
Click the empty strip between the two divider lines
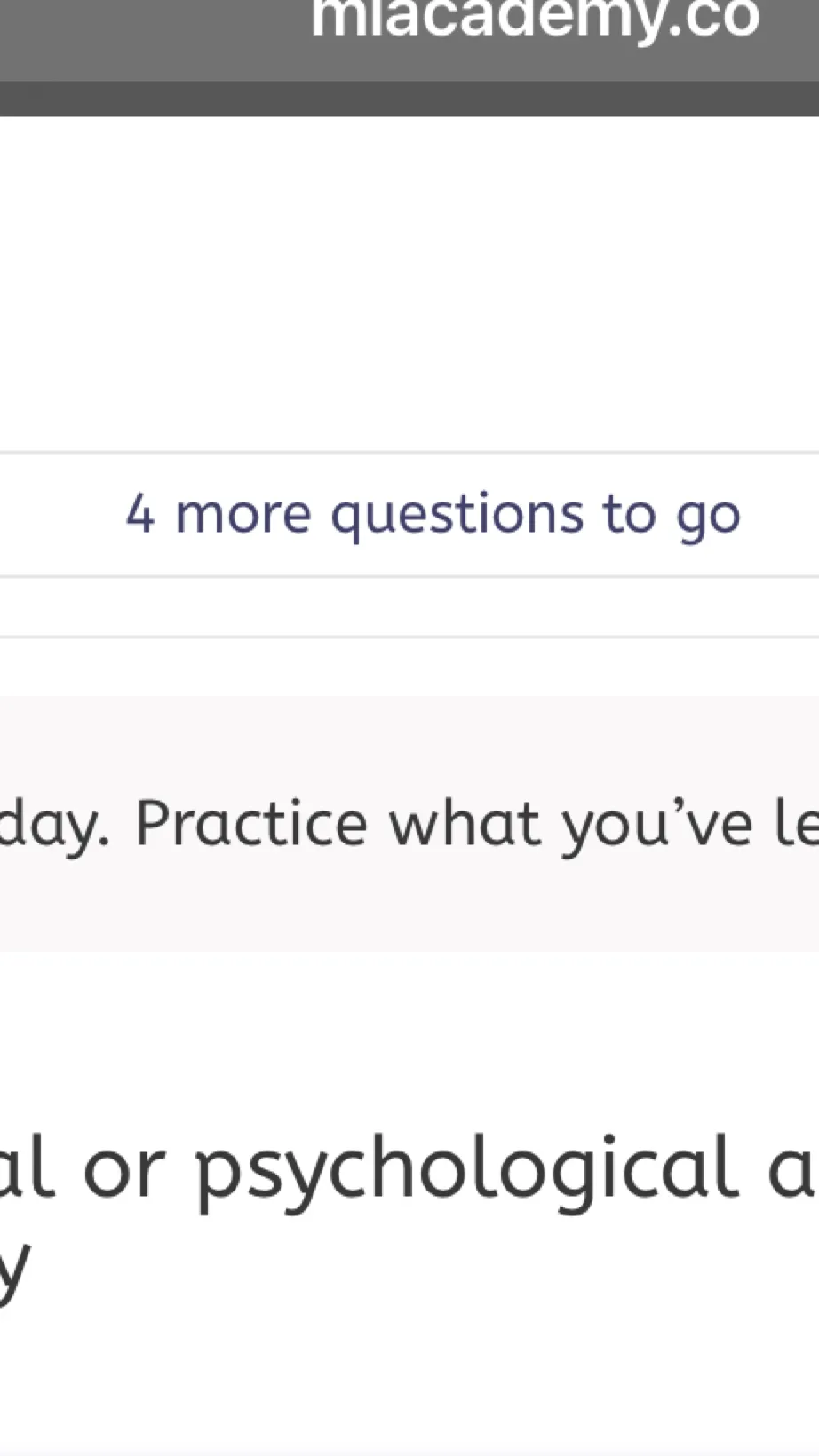[409, 606]
